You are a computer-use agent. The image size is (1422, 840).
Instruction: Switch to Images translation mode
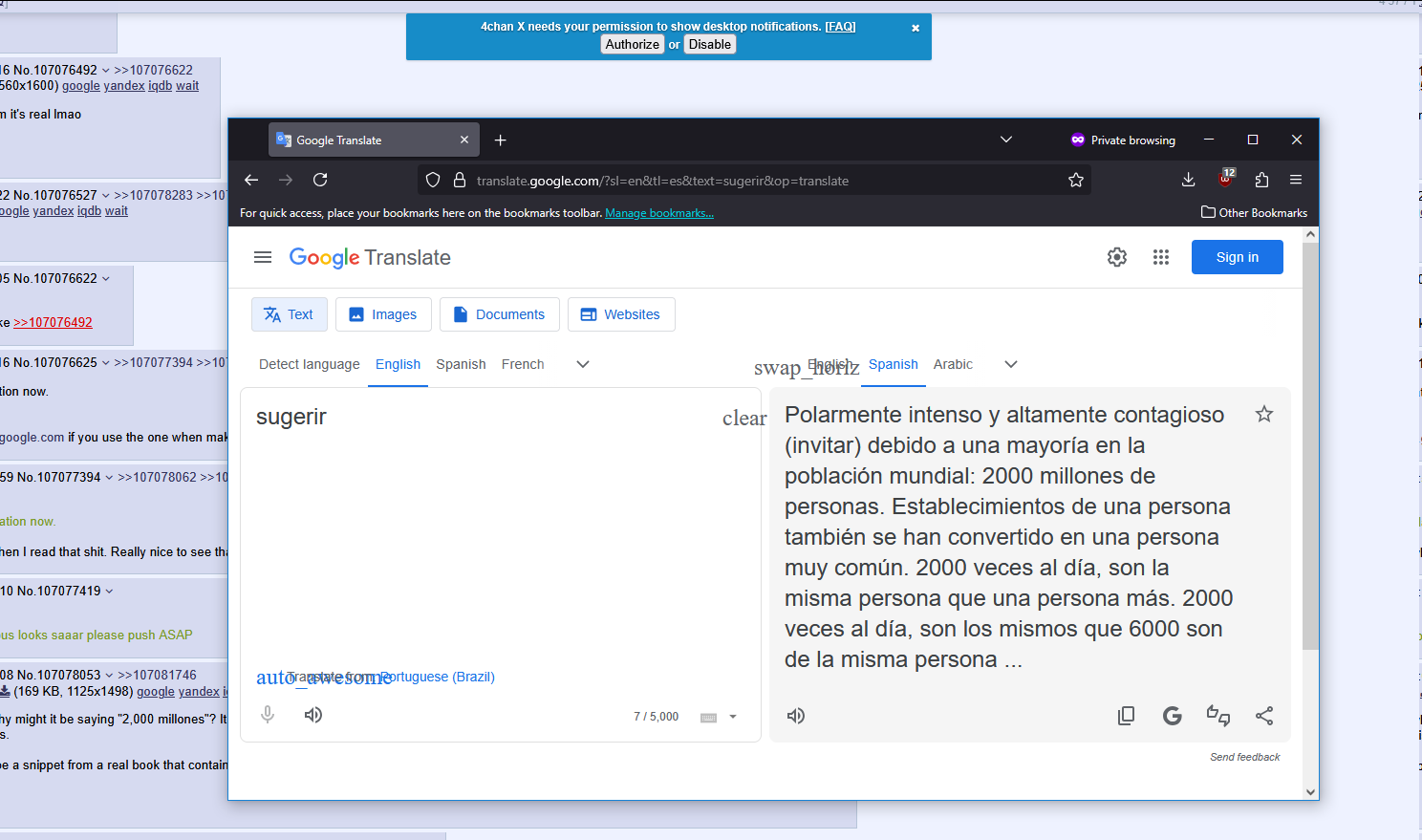point(383,314)
